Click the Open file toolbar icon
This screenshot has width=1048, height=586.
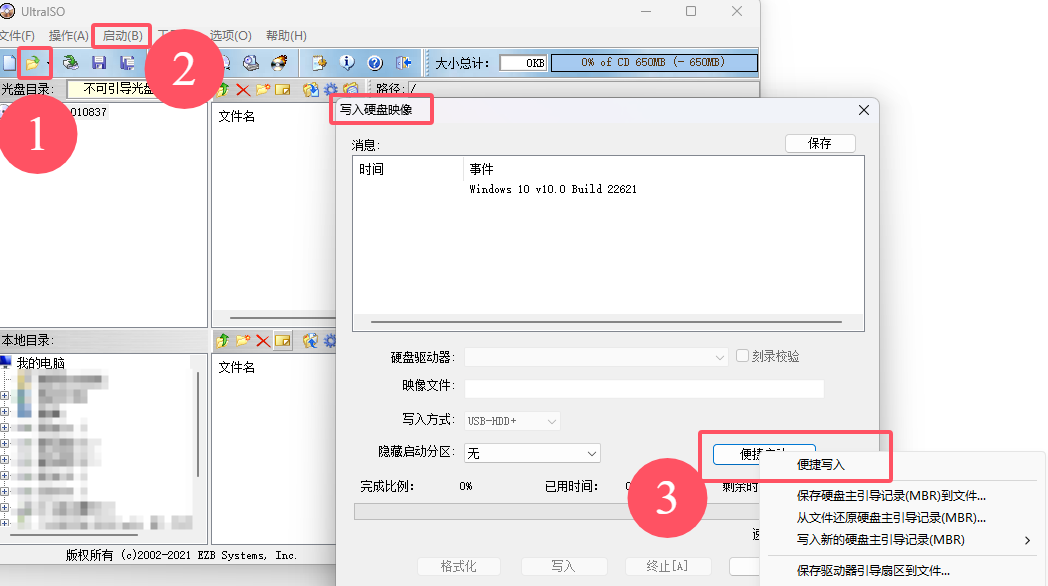pyautogui.click(x=33, y=63)
